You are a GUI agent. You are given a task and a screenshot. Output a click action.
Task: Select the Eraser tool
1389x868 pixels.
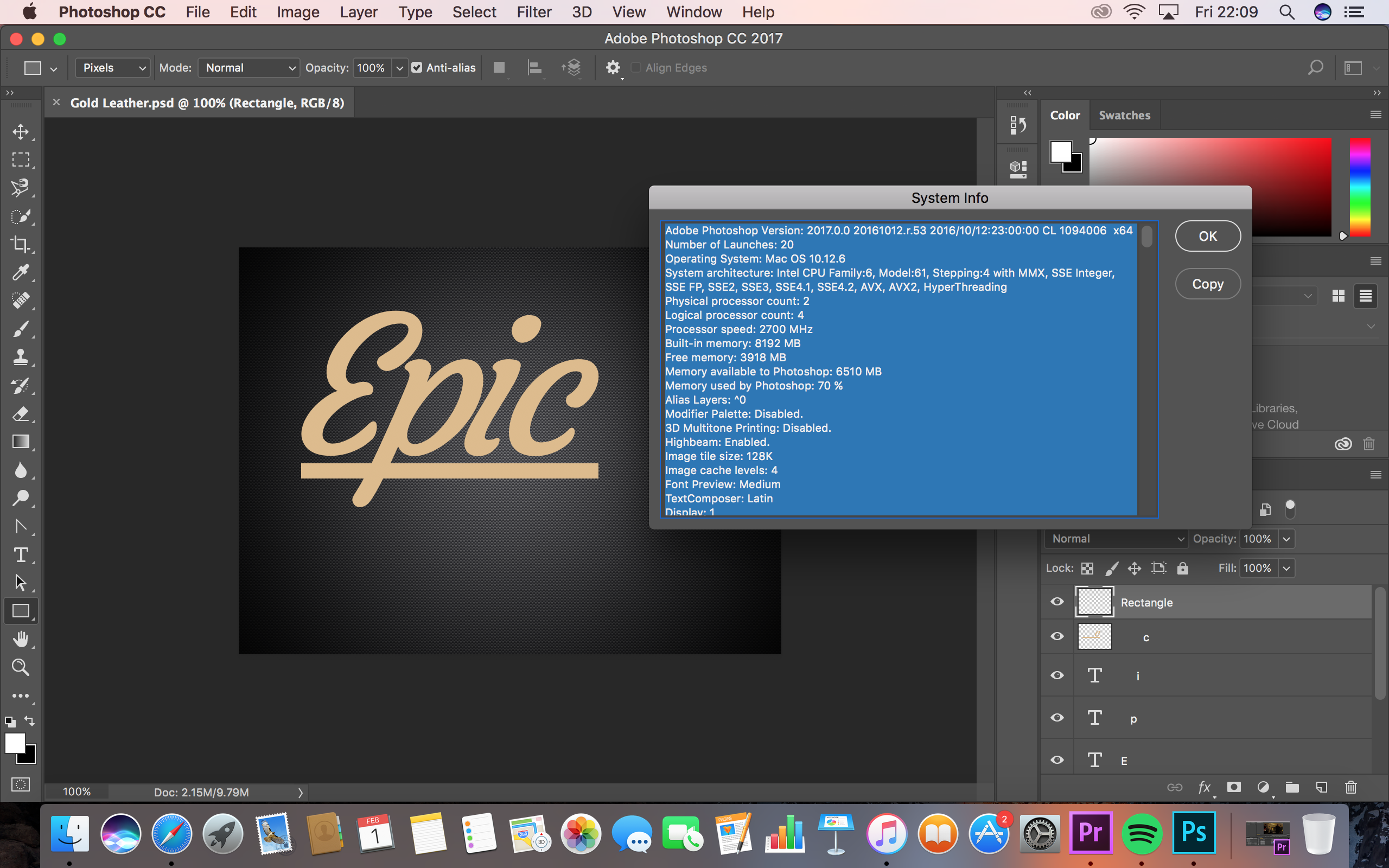pyautogui.click(x=21, y=413)
